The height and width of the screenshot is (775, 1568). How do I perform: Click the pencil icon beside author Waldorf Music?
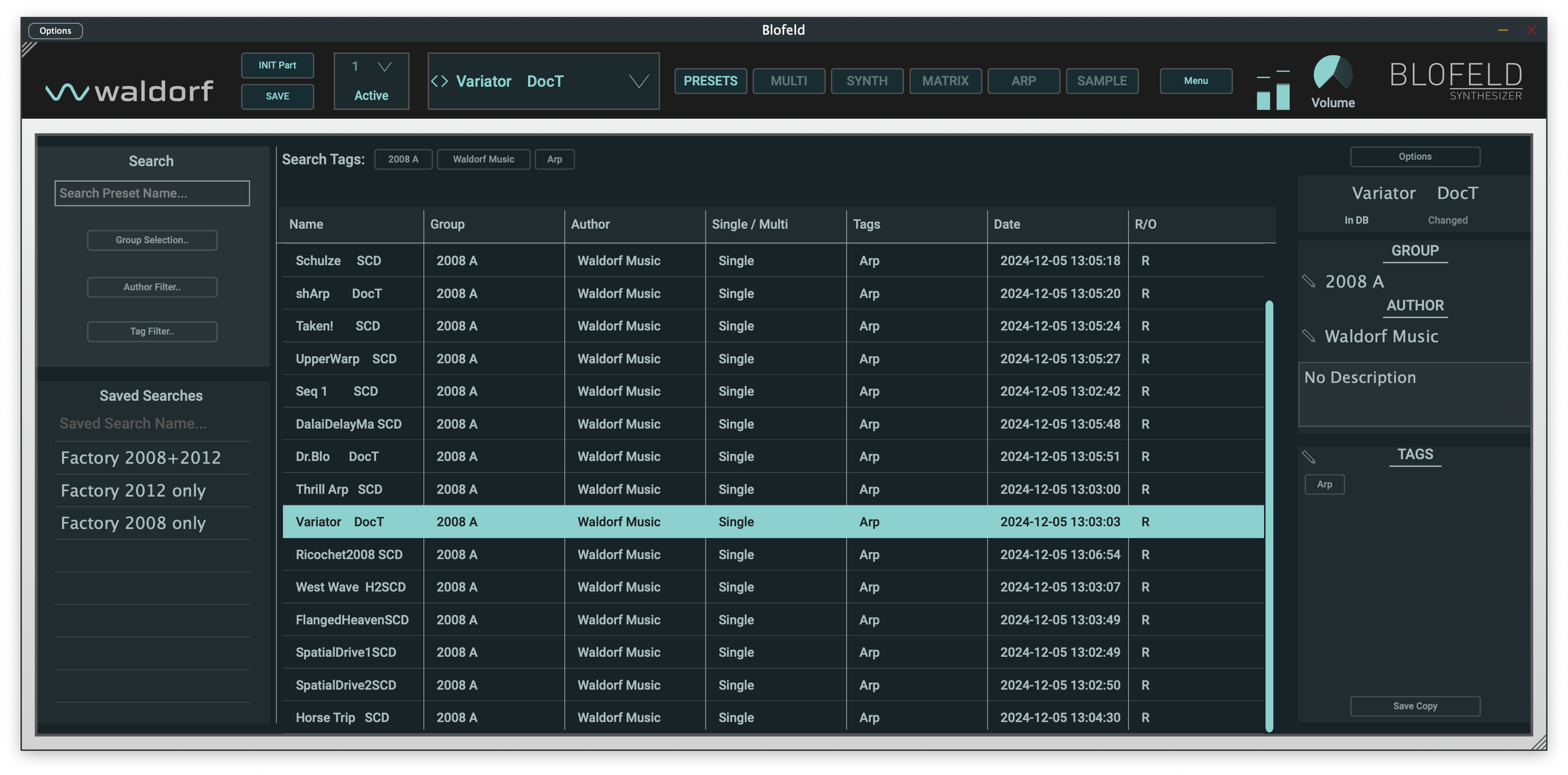(1309, 335)
